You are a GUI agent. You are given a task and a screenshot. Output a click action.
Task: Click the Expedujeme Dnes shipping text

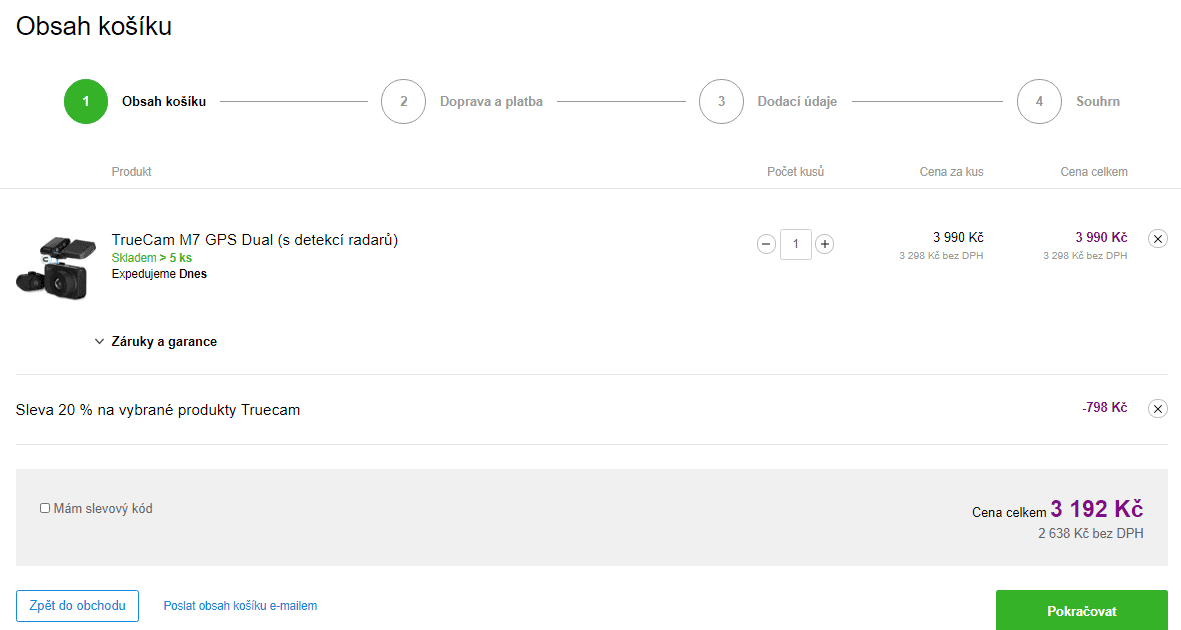[x=159, y=274]
